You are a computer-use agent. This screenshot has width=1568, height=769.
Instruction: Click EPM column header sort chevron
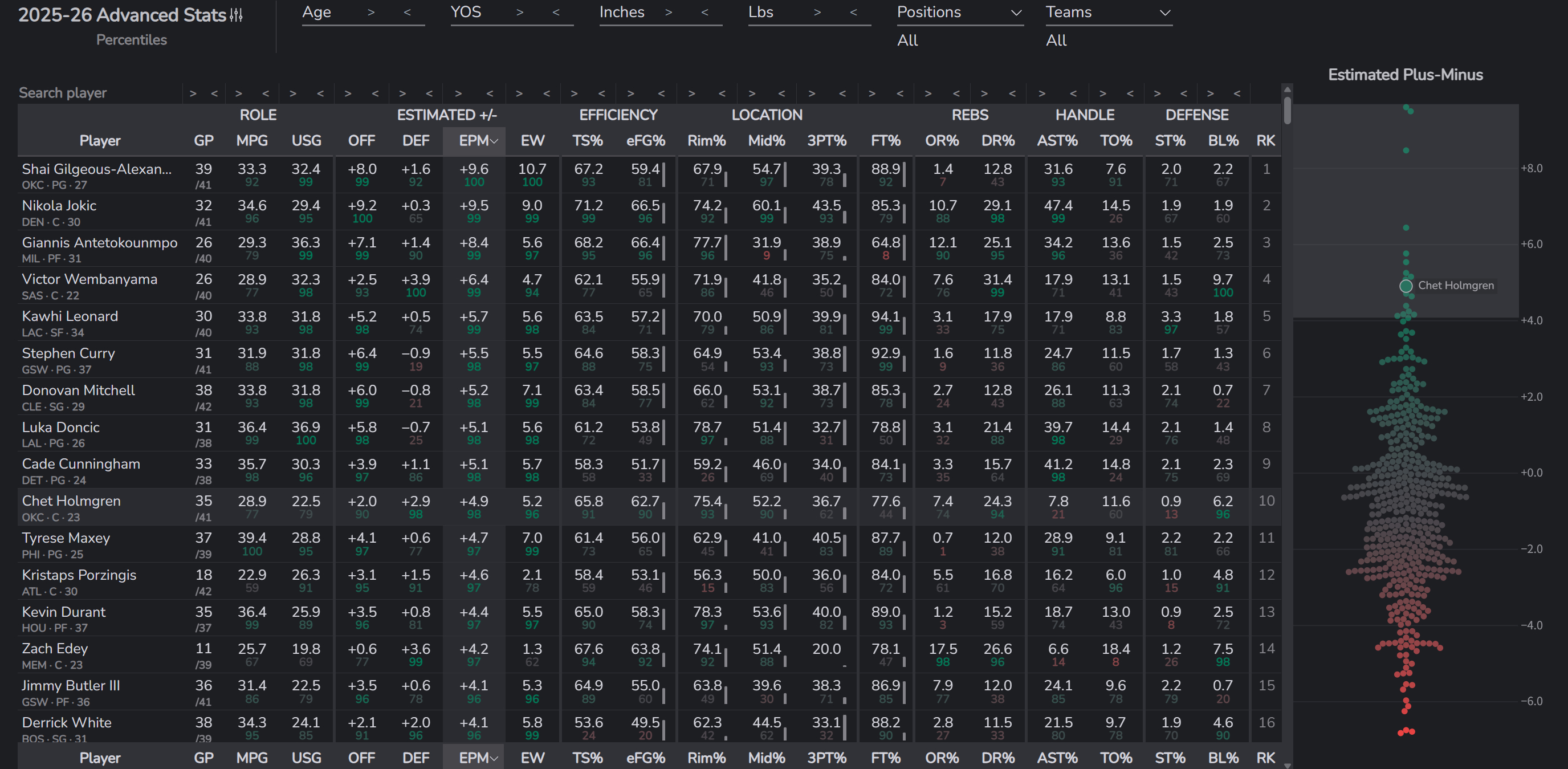coord(494,141)
